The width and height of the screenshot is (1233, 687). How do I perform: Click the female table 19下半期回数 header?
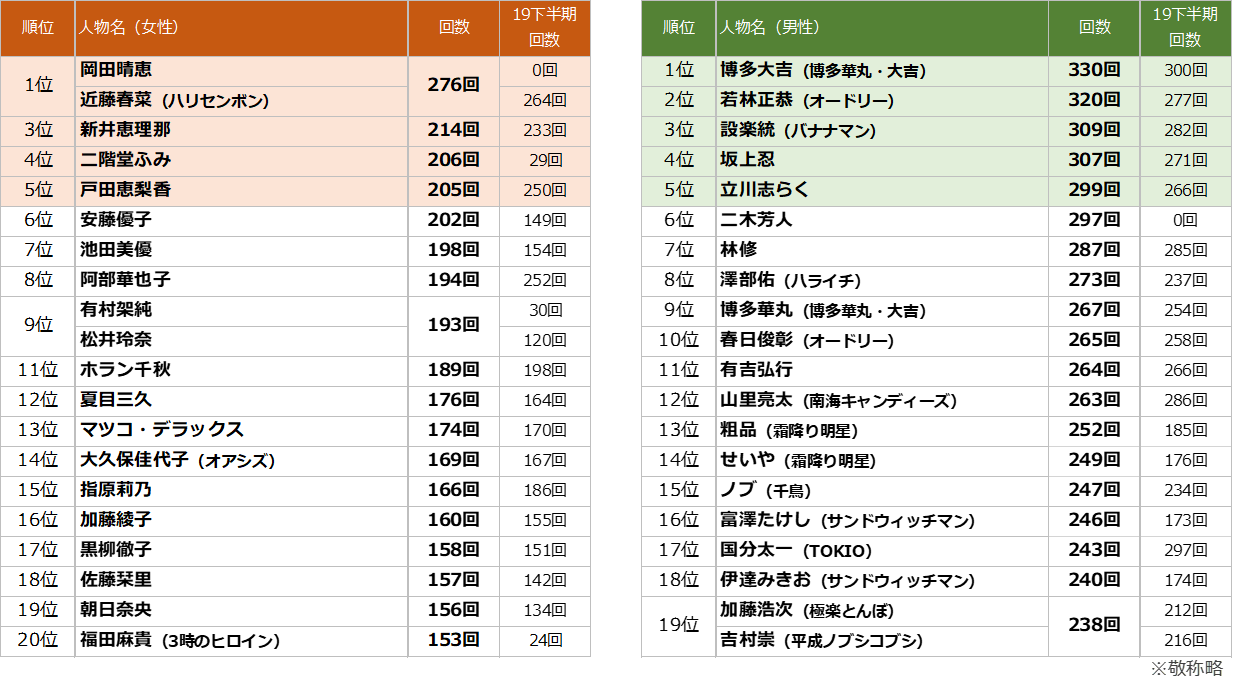click(x=544, y=27)
